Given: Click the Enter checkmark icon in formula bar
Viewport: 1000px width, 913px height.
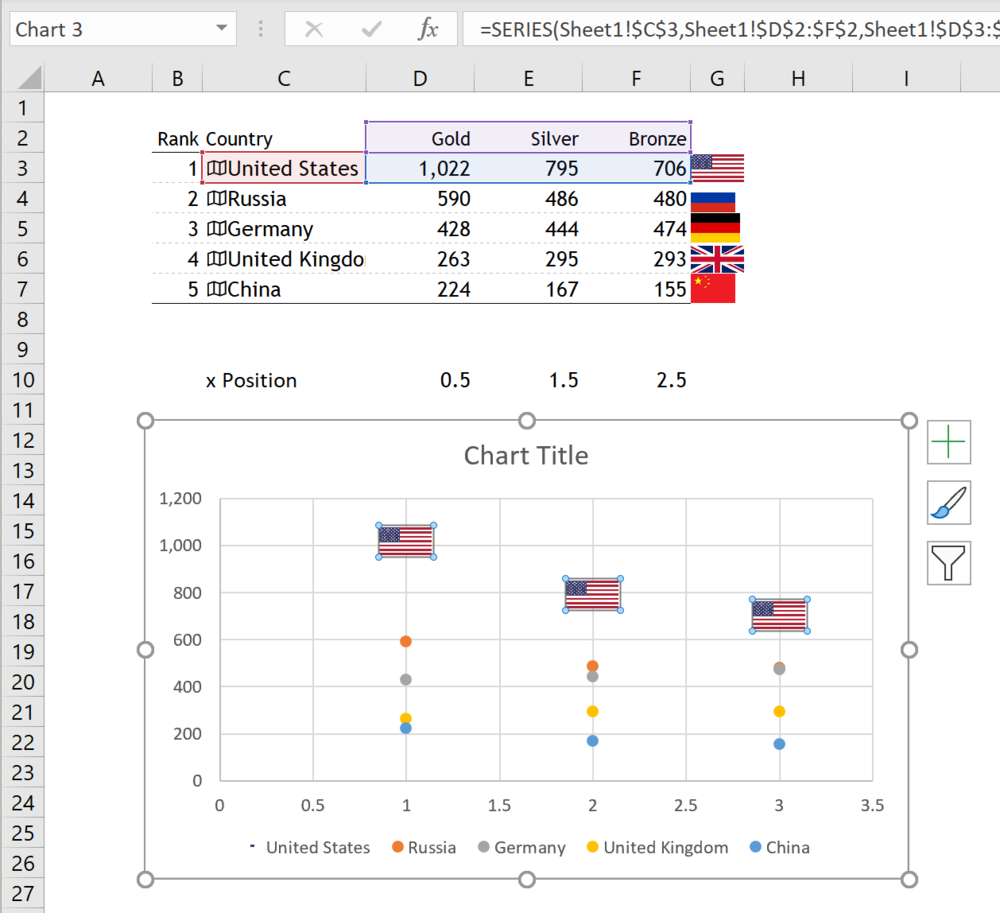Looking at the screenshot, I should tap(371, 29).
